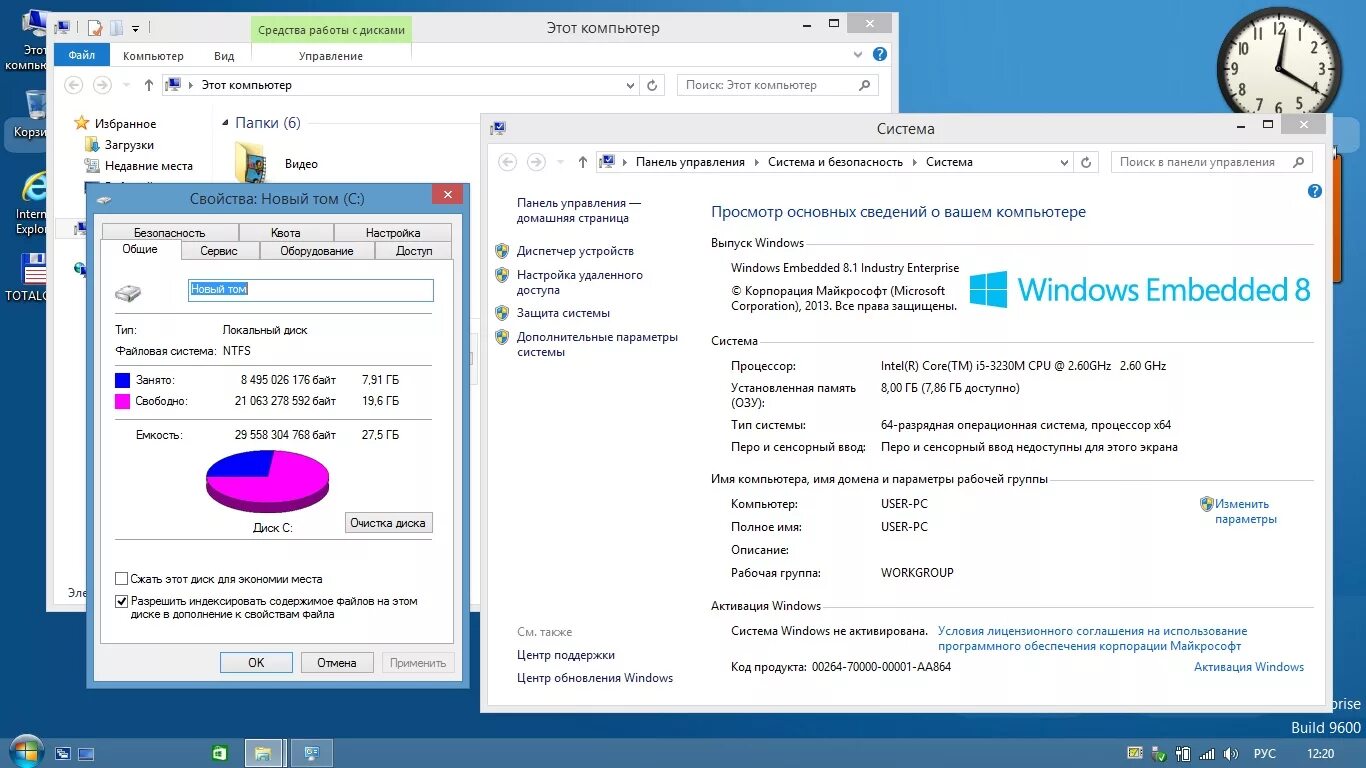Open the Вид ribbon tab

tap(224, 56)
